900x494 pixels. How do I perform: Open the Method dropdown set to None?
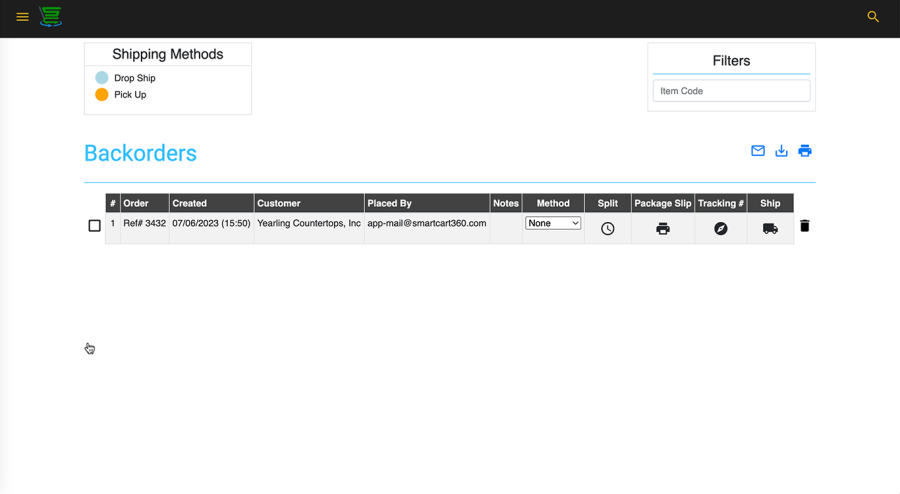click(553, 223)
